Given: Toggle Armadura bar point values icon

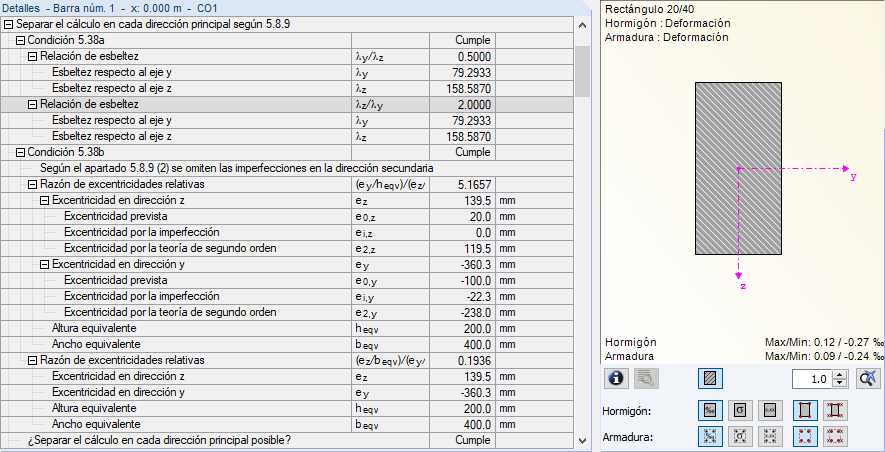Looking at the screenshot, I should pyautogui.click(x=836, y=436).
